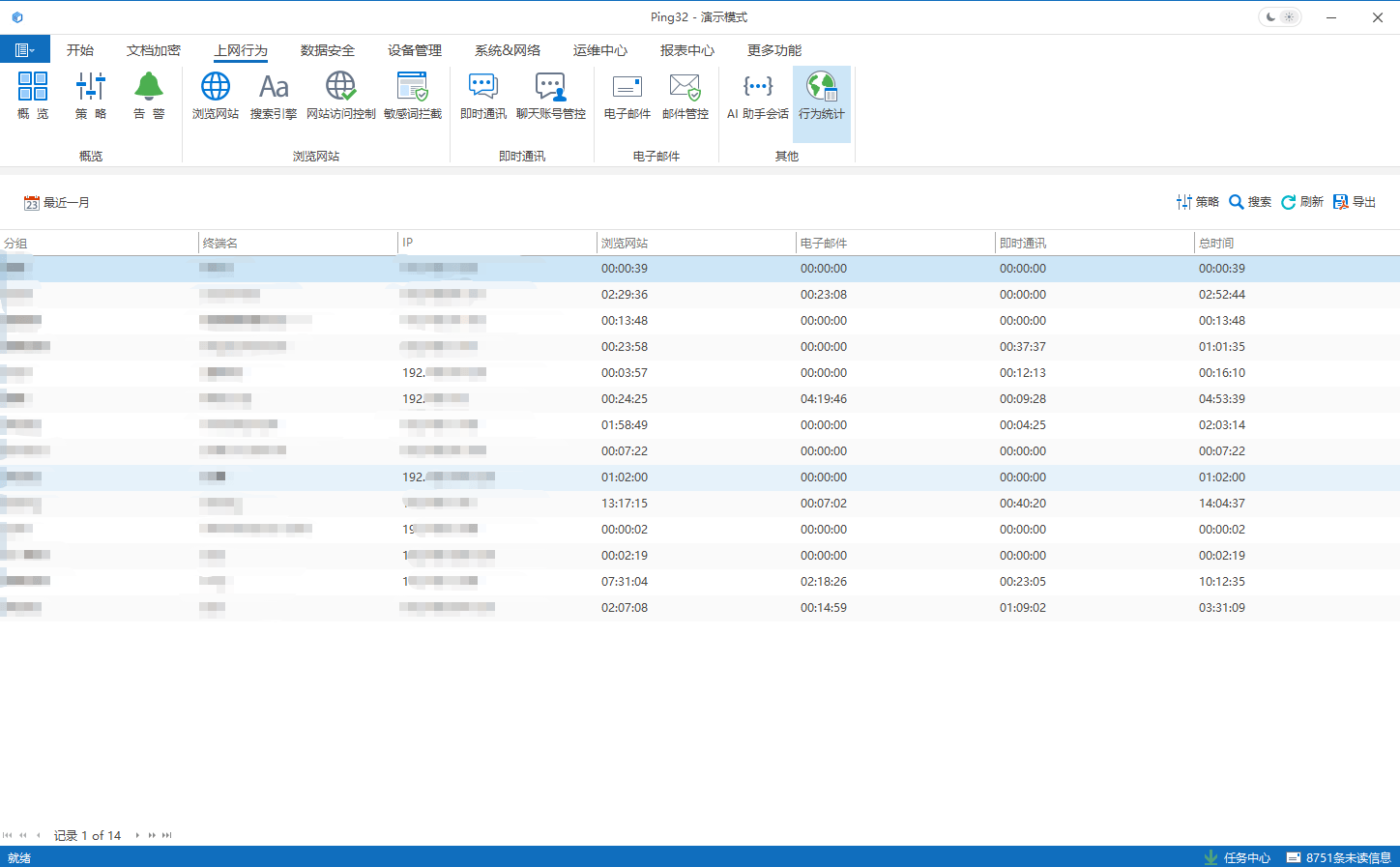Image resolution: width=1400 pixels, height=867 pixels.
Task: Click the 导出 button
Action: point(1355,202)
